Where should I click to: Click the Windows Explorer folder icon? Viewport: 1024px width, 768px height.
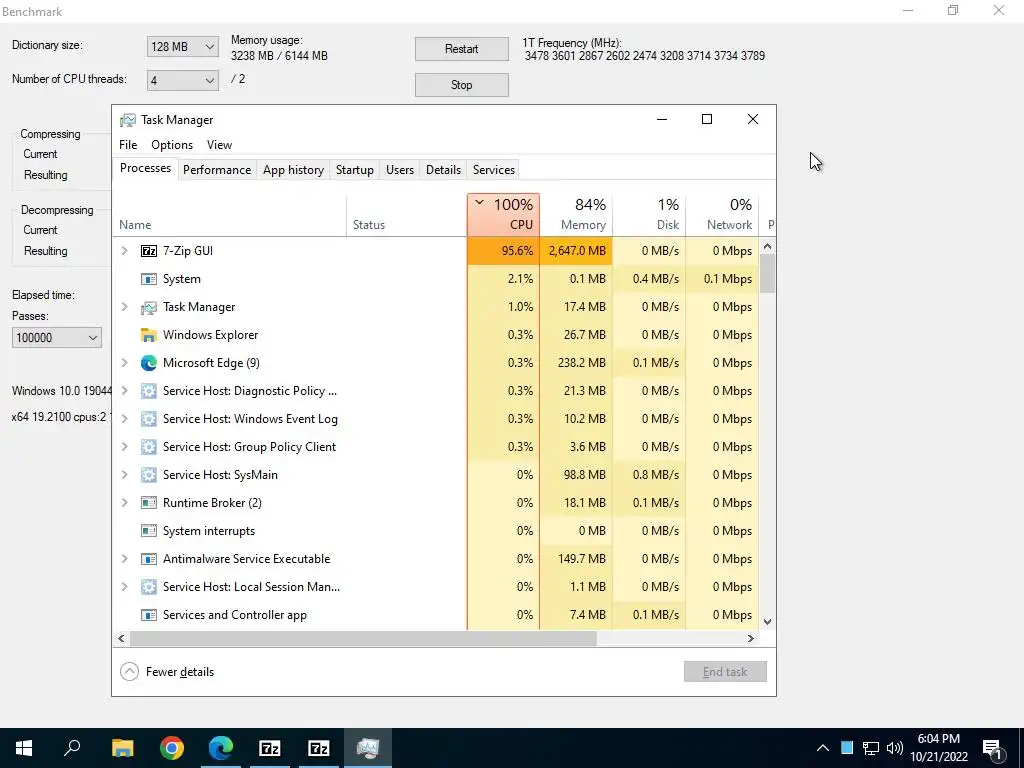149,335
